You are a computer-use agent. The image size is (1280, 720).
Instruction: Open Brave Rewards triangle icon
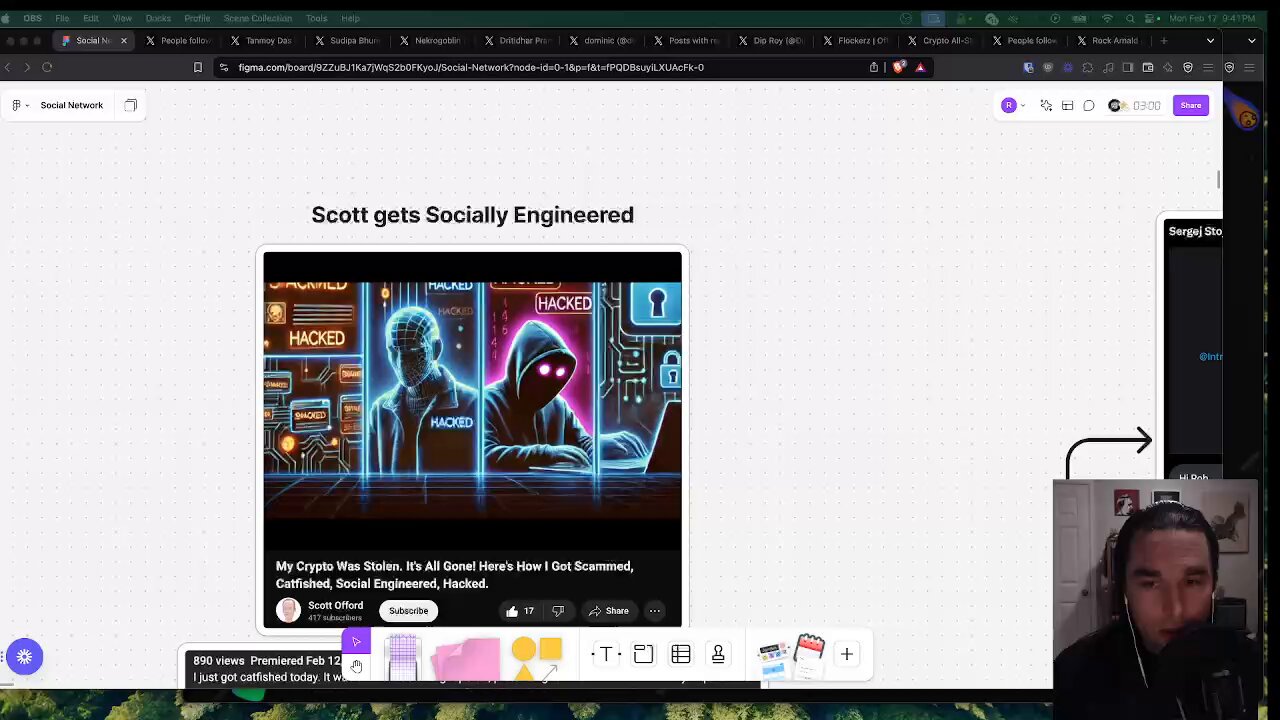920,67
